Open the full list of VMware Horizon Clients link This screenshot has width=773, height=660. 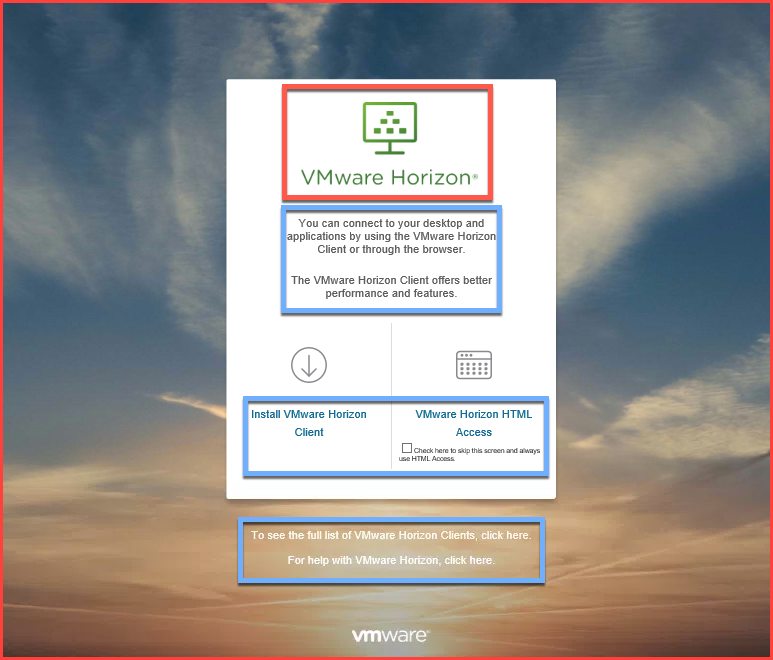pyautogui.click(x=391, y=535)
